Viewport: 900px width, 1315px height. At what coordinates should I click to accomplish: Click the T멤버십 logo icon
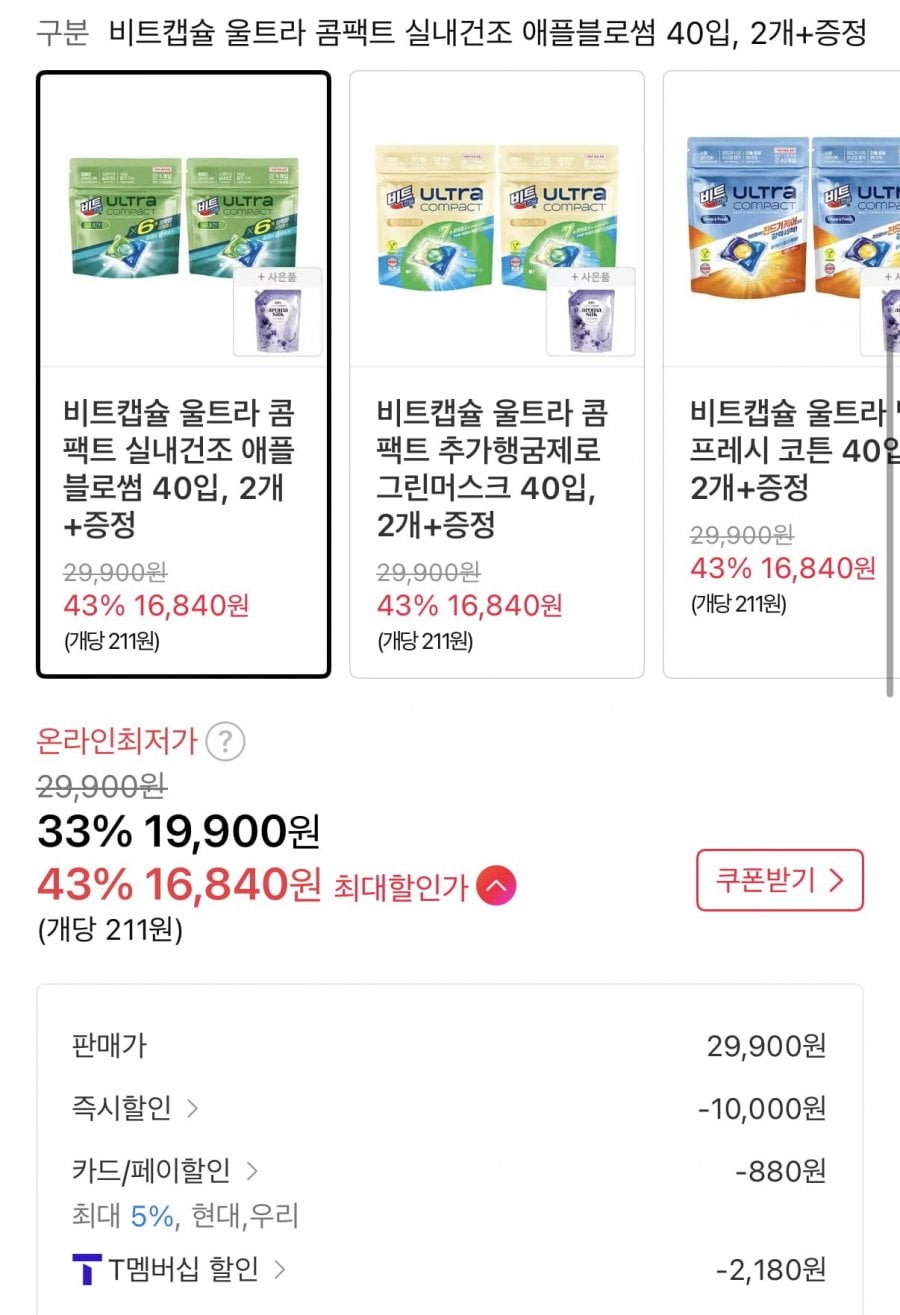[x=87, y=1270]
